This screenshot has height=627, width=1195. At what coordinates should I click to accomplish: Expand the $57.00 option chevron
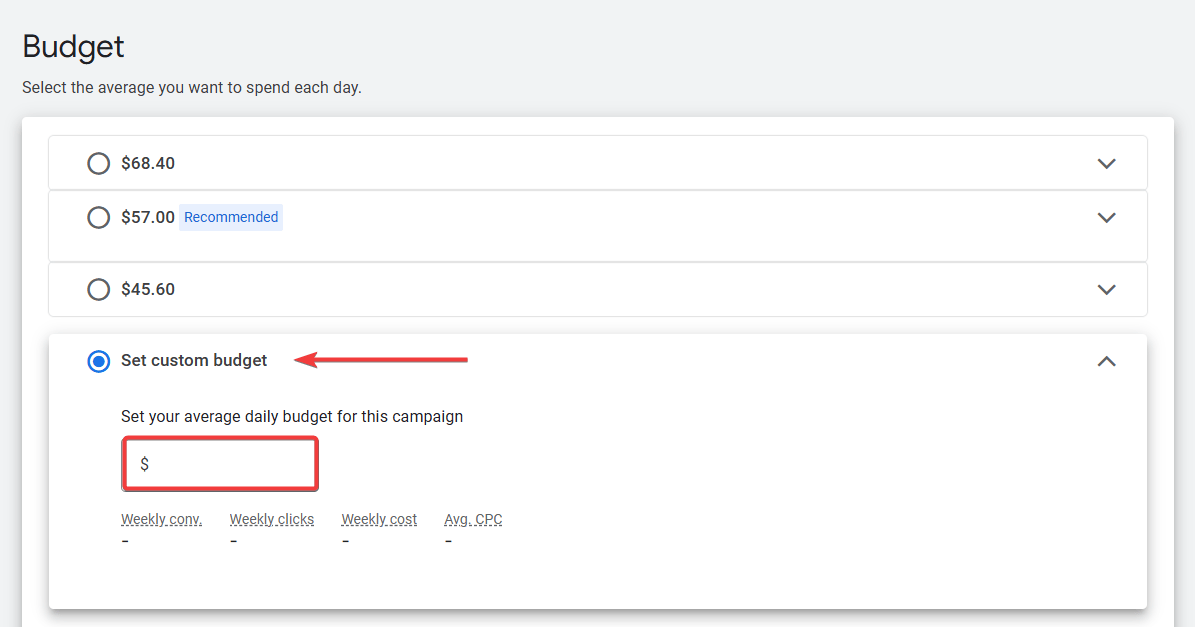1106,217
